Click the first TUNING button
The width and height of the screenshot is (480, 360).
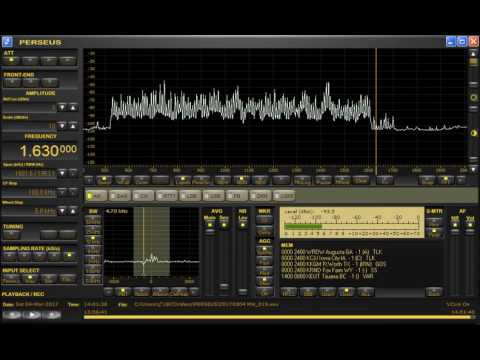tap(12, 234)
